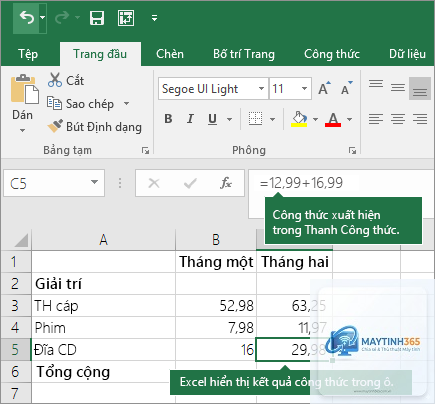Click the Undo arrow icon

tap(27, 17)
